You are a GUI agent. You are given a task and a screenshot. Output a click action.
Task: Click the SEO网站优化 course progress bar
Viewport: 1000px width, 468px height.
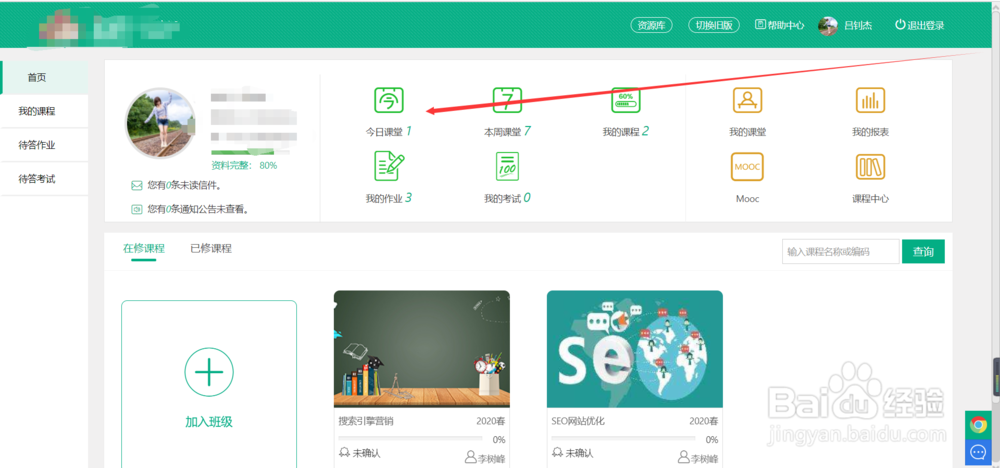[x=623, y=438]
